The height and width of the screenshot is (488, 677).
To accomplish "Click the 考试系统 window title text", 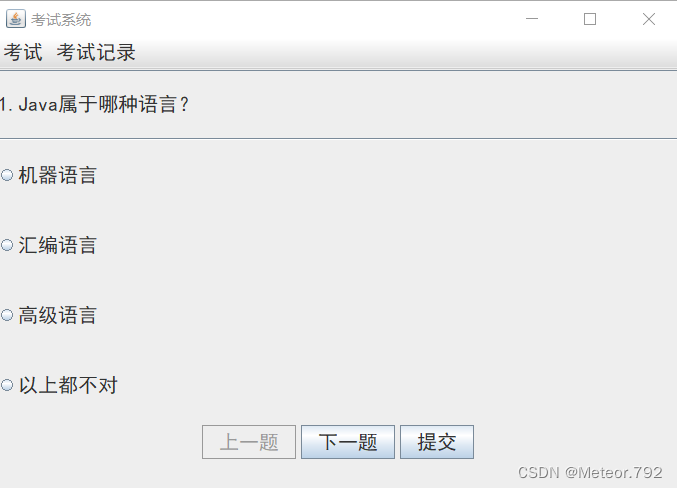I will click(x=61, y=19).
